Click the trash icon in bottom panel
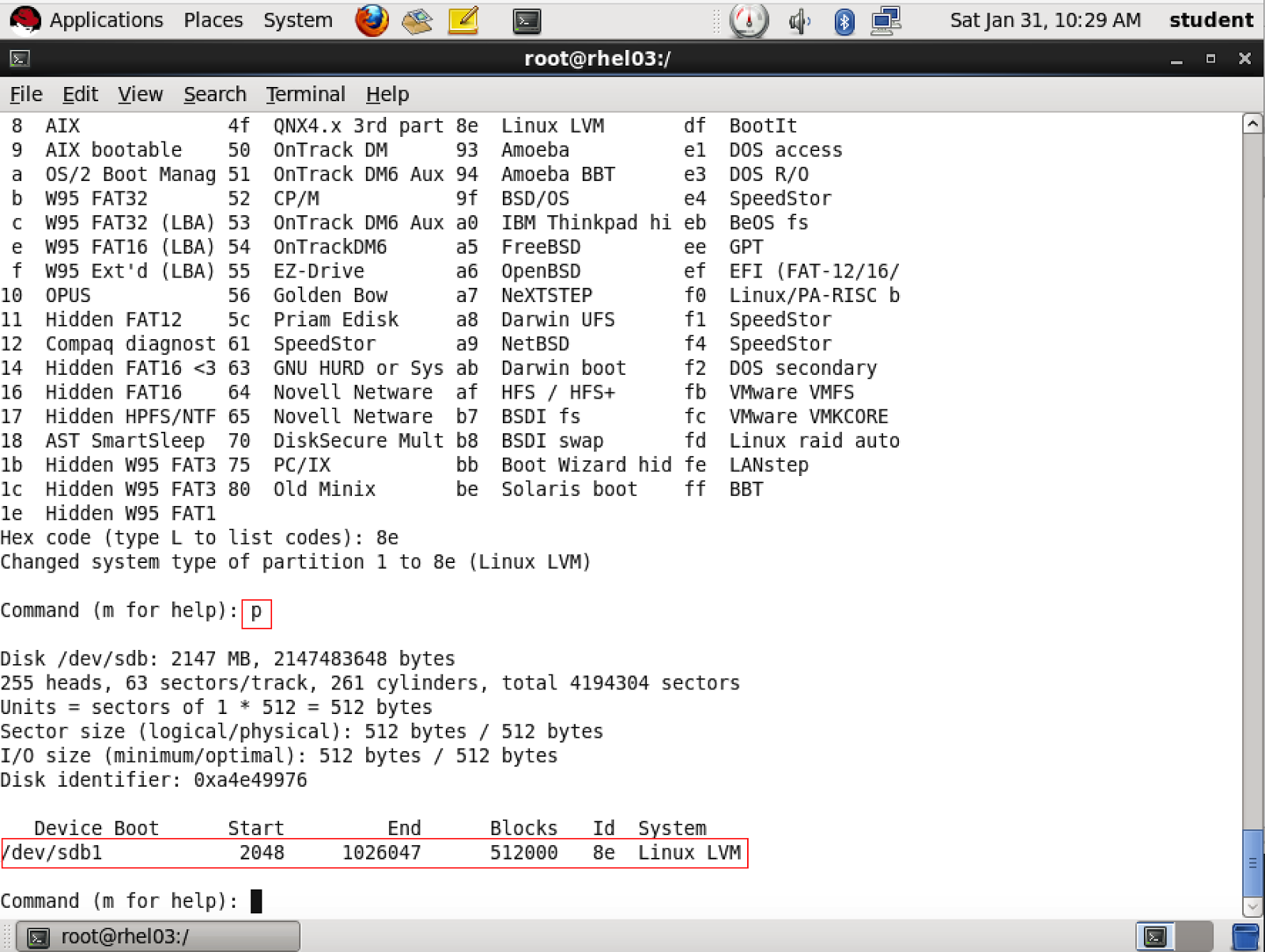1265x952 pixels. coord(1246,937)
